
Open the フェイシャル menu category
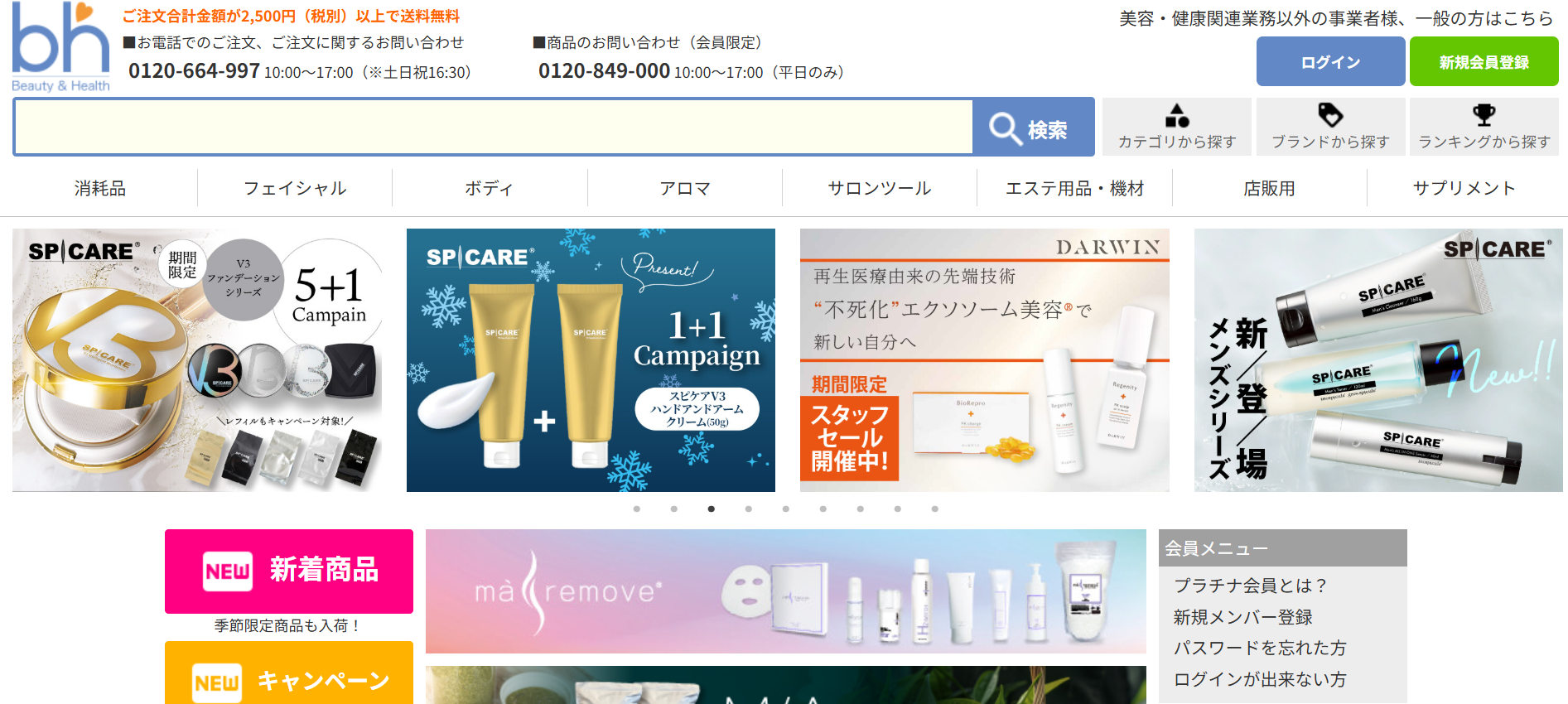295,189
